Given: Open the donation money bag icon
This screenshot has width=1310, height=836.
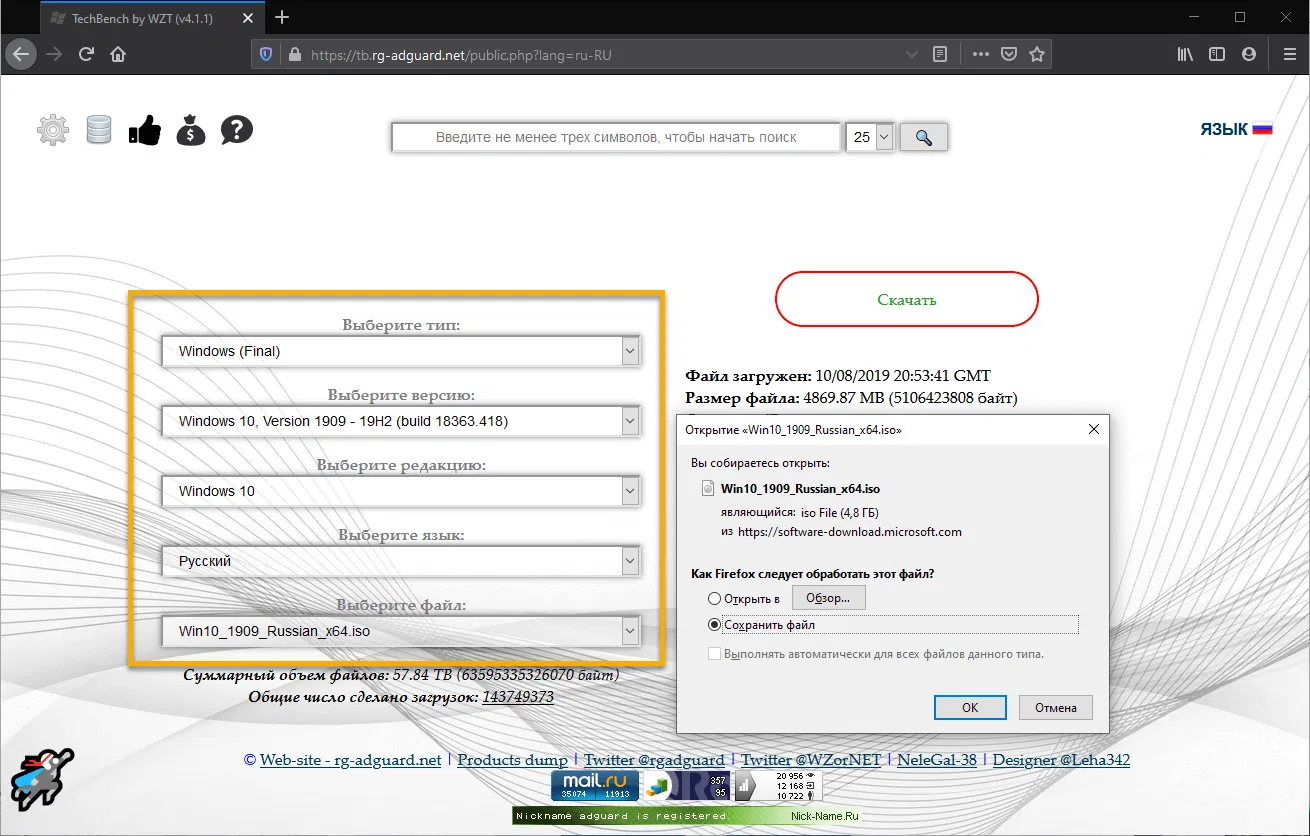Looking at the screenshot, I should pyautogui.click(x=190, y=129).
